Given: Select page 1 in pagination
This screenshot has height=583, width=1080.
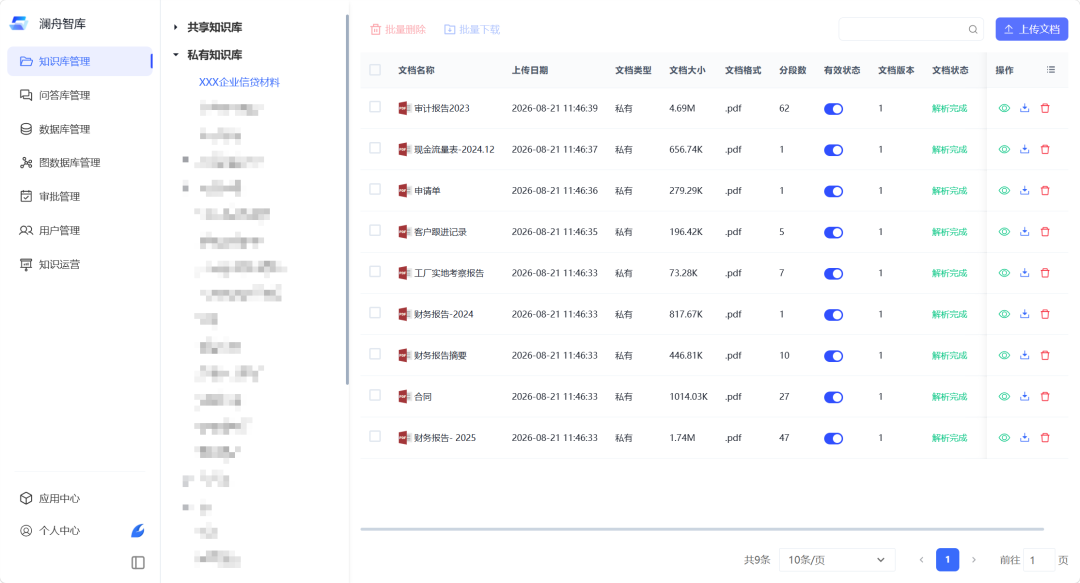Looking at the screenshot, I should (x=947, y=560).
